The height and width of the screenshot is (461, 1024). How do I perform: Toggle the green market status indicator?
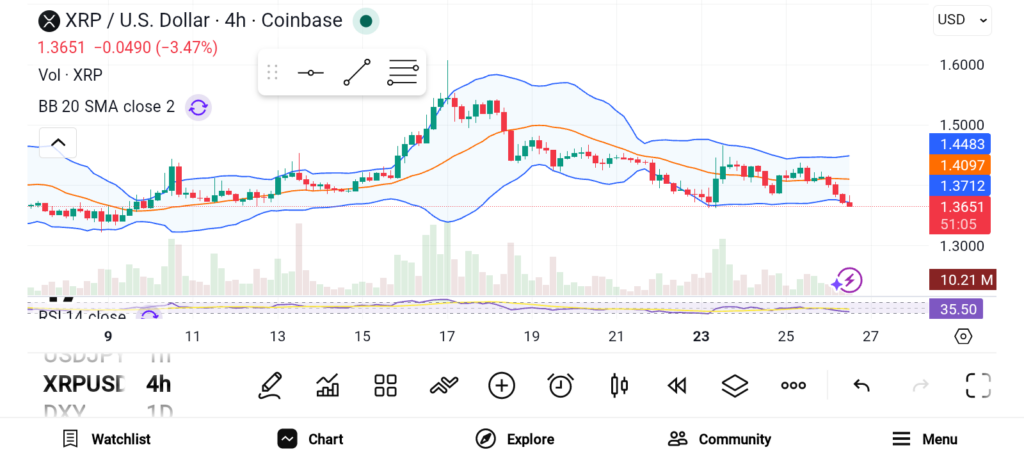(x=367, y=20)
